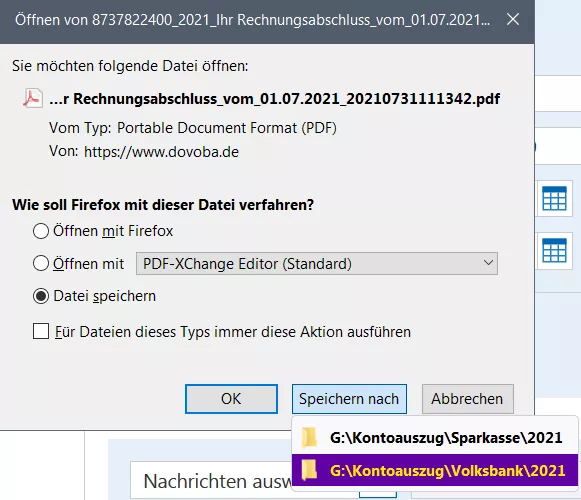The image size is (581, 500).
Task: Click the Volksbank 2021 folder icon
Action: click(309, 470)
